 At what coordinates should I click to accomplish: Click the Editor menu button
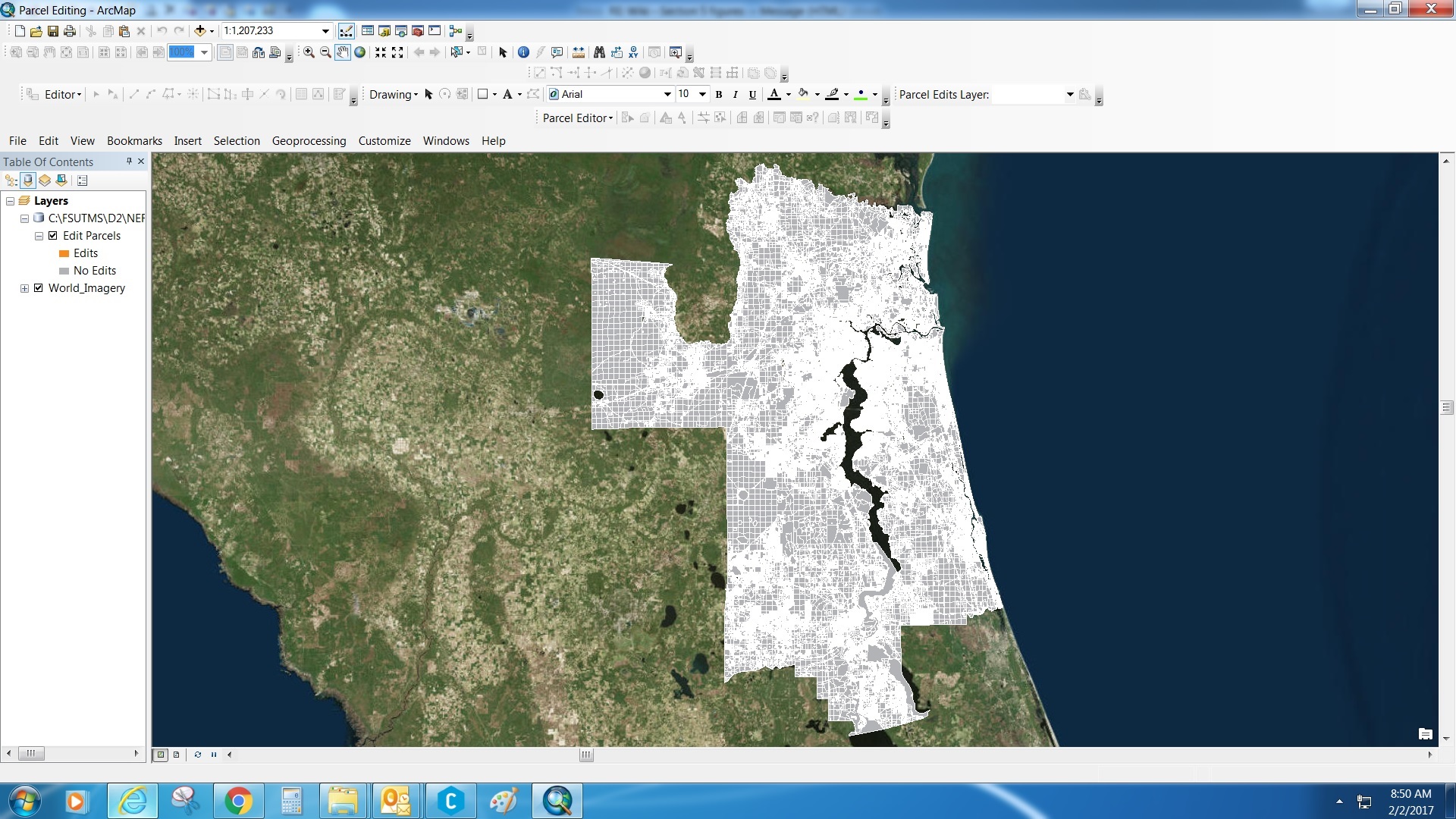(62, 95)
